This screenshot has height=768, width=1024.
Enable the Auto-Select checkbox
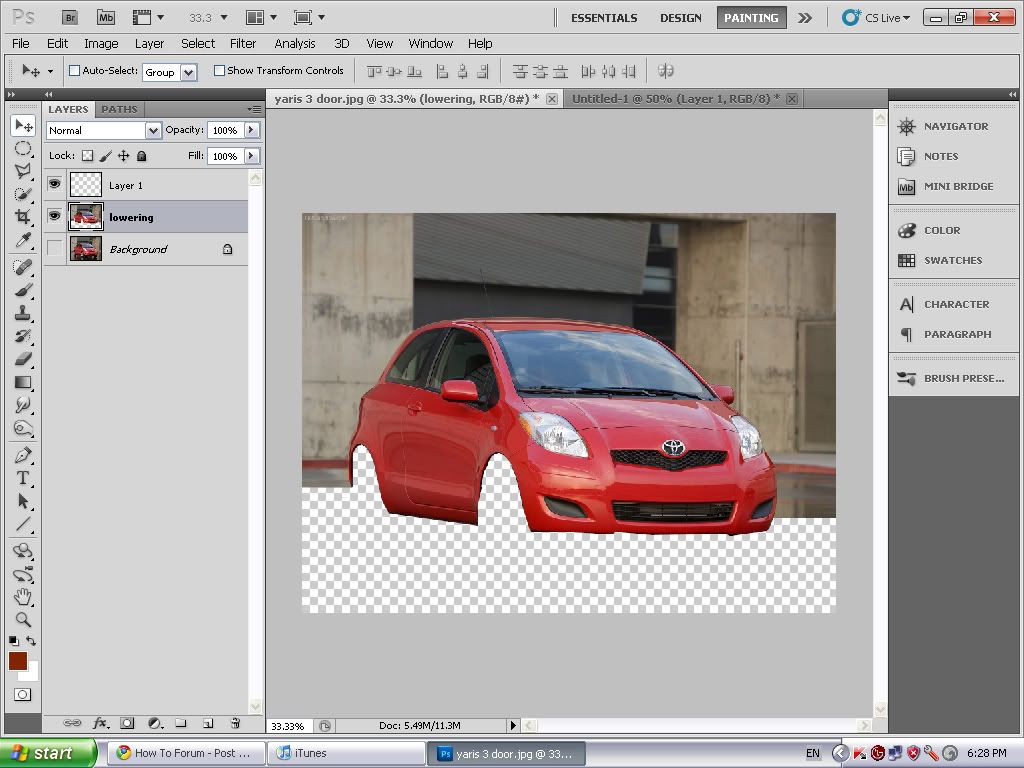pos(74,71)
